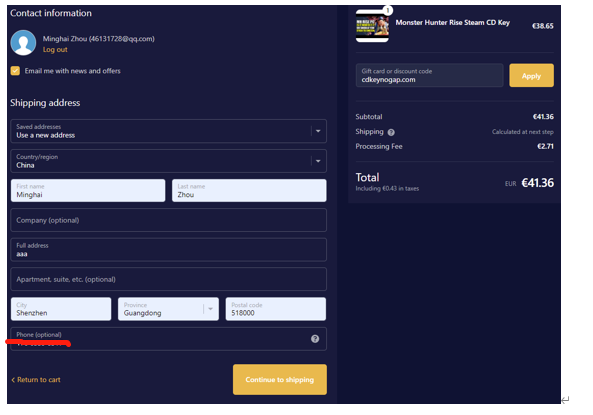
Task: Click the €2.71 processing fee amount
Action: [545, 146]
